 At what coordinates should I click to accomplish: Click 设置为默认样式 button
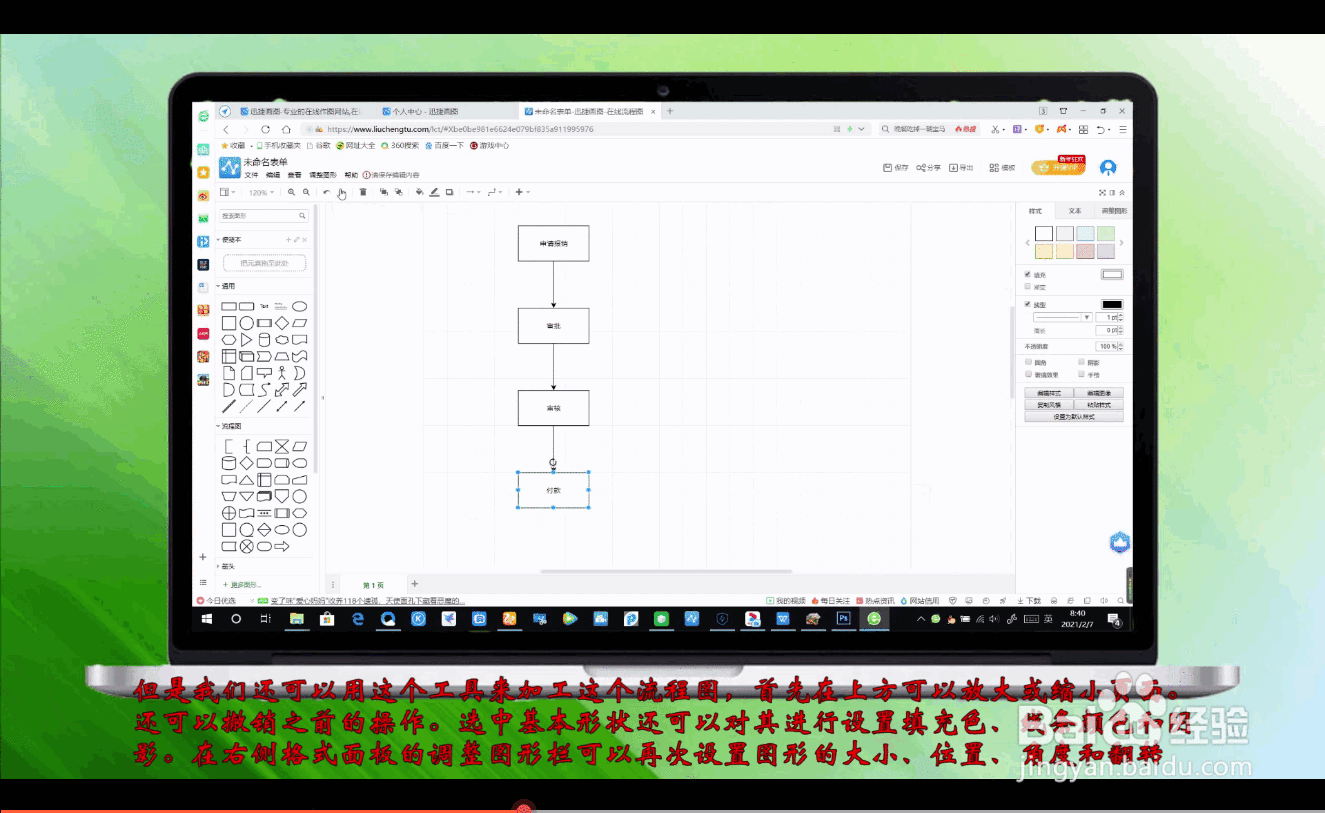tap(1074, 416)
